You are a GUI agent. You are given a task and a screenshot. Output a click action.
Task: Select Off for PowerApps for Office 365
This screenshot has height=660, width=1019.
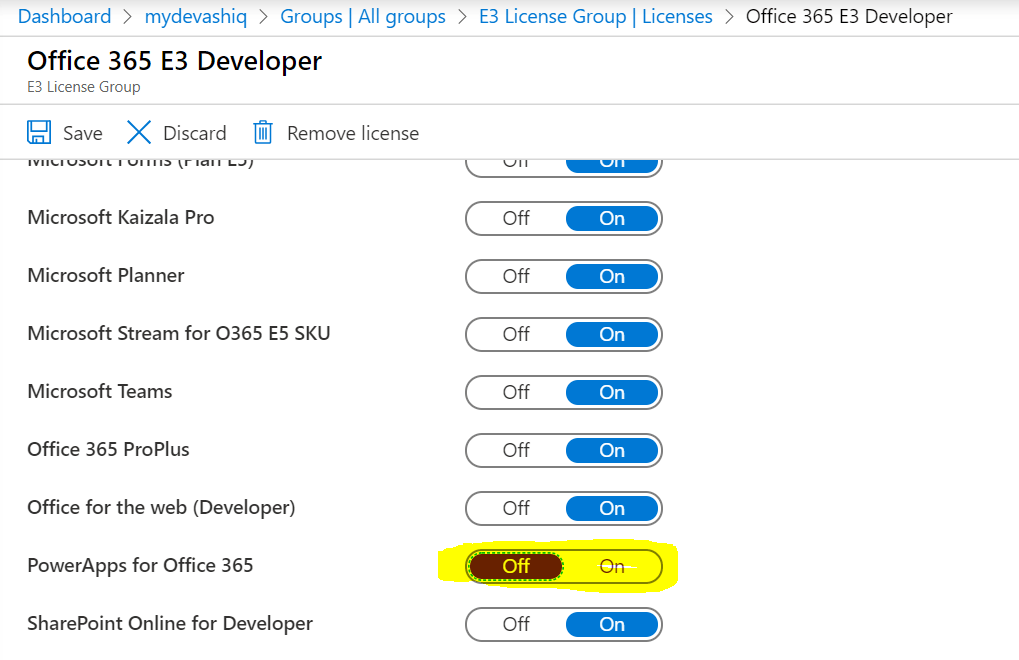[516, 566]
